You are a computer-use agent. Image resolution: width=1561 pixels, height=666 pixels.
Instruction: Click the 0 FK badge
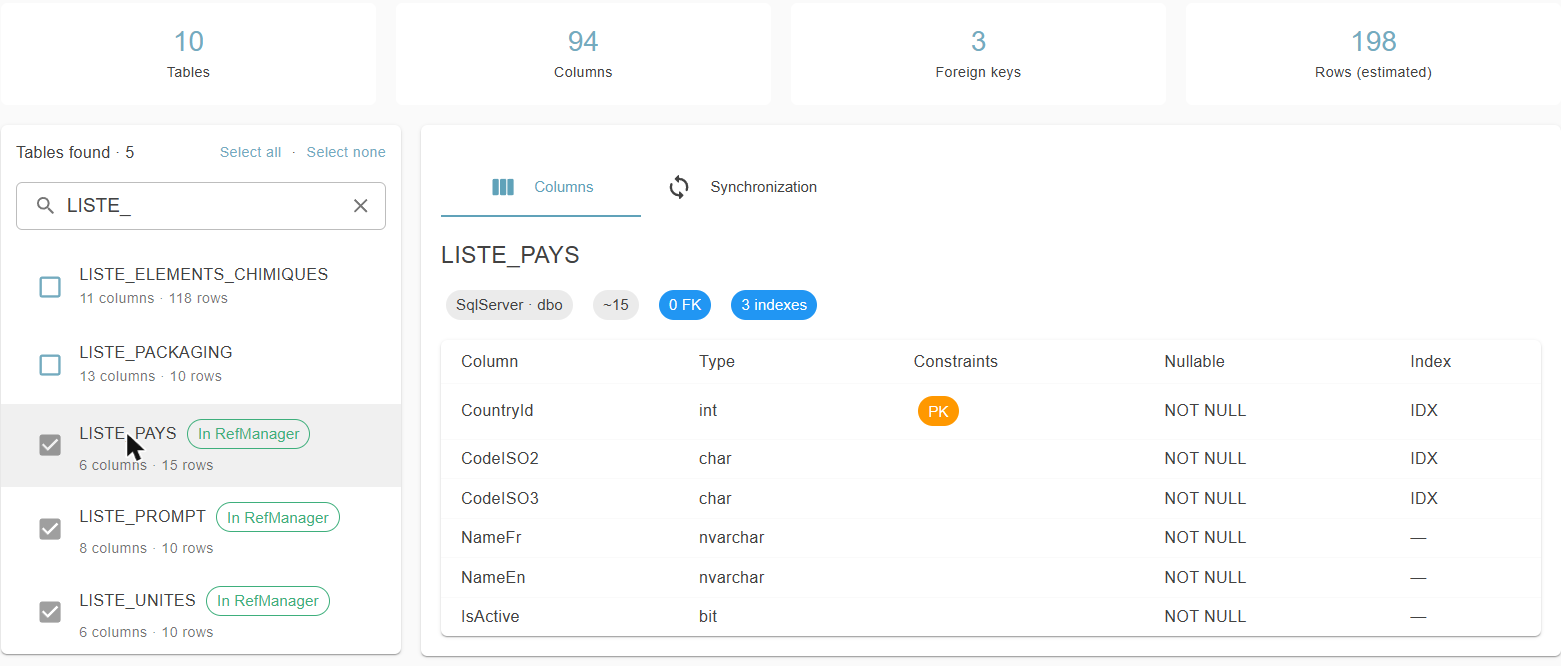685,305
